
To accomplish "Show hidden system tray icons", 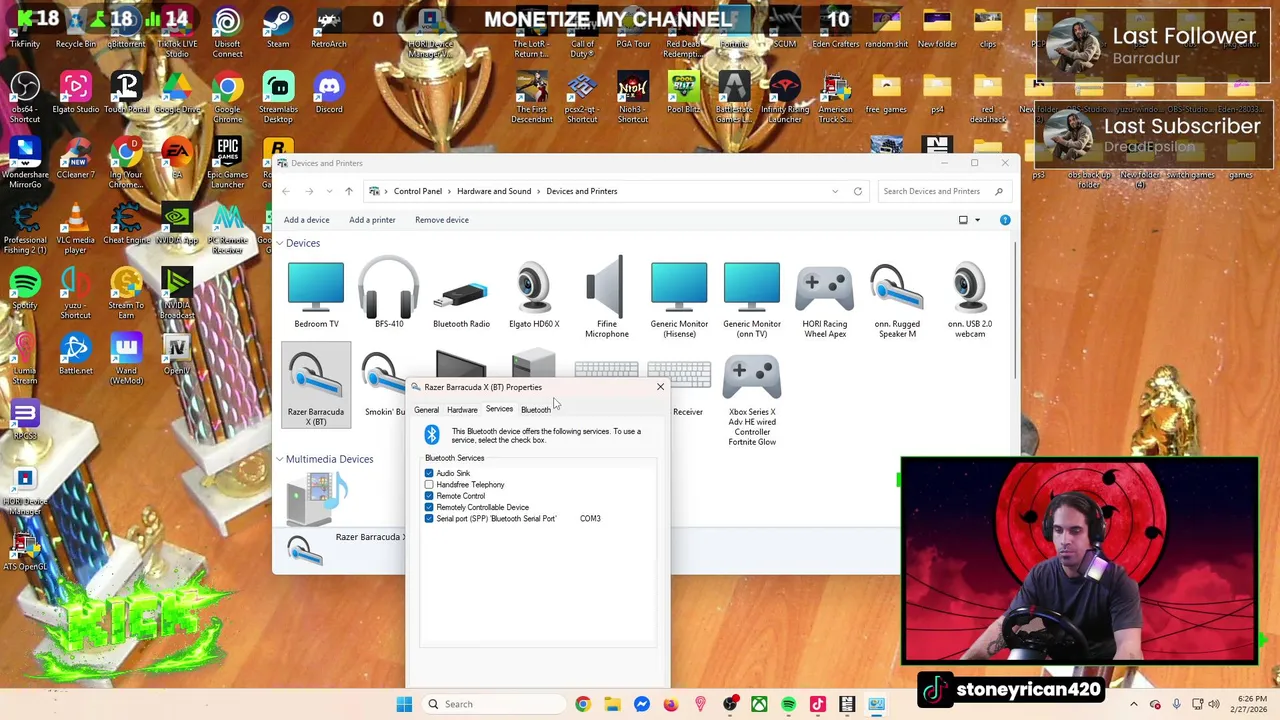I will [x=1134, y=704].
